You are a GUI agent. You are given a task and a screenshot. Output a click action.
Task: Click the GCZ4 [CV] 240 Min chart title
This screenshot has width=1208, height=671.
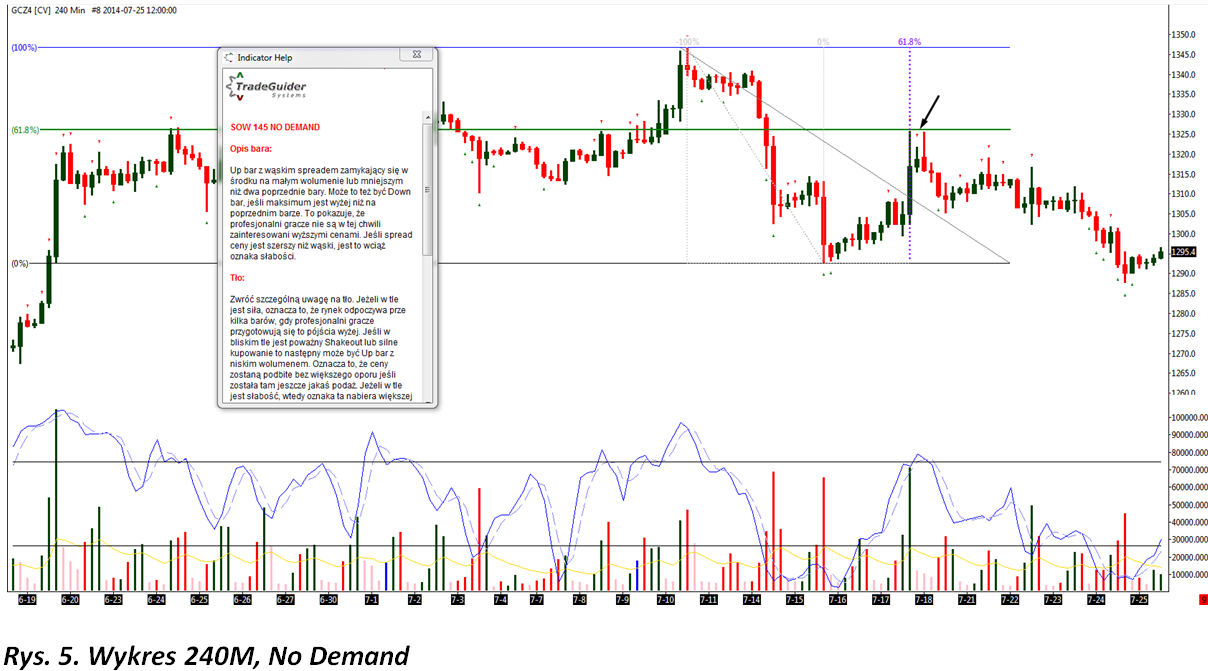[x=48, y=9]
